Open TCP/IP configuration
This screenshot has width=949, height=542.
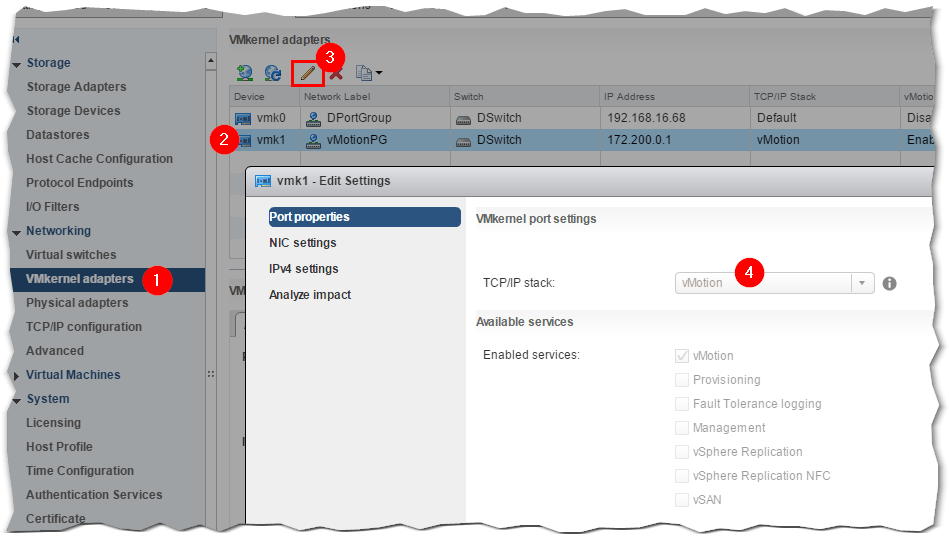(84, 327)
